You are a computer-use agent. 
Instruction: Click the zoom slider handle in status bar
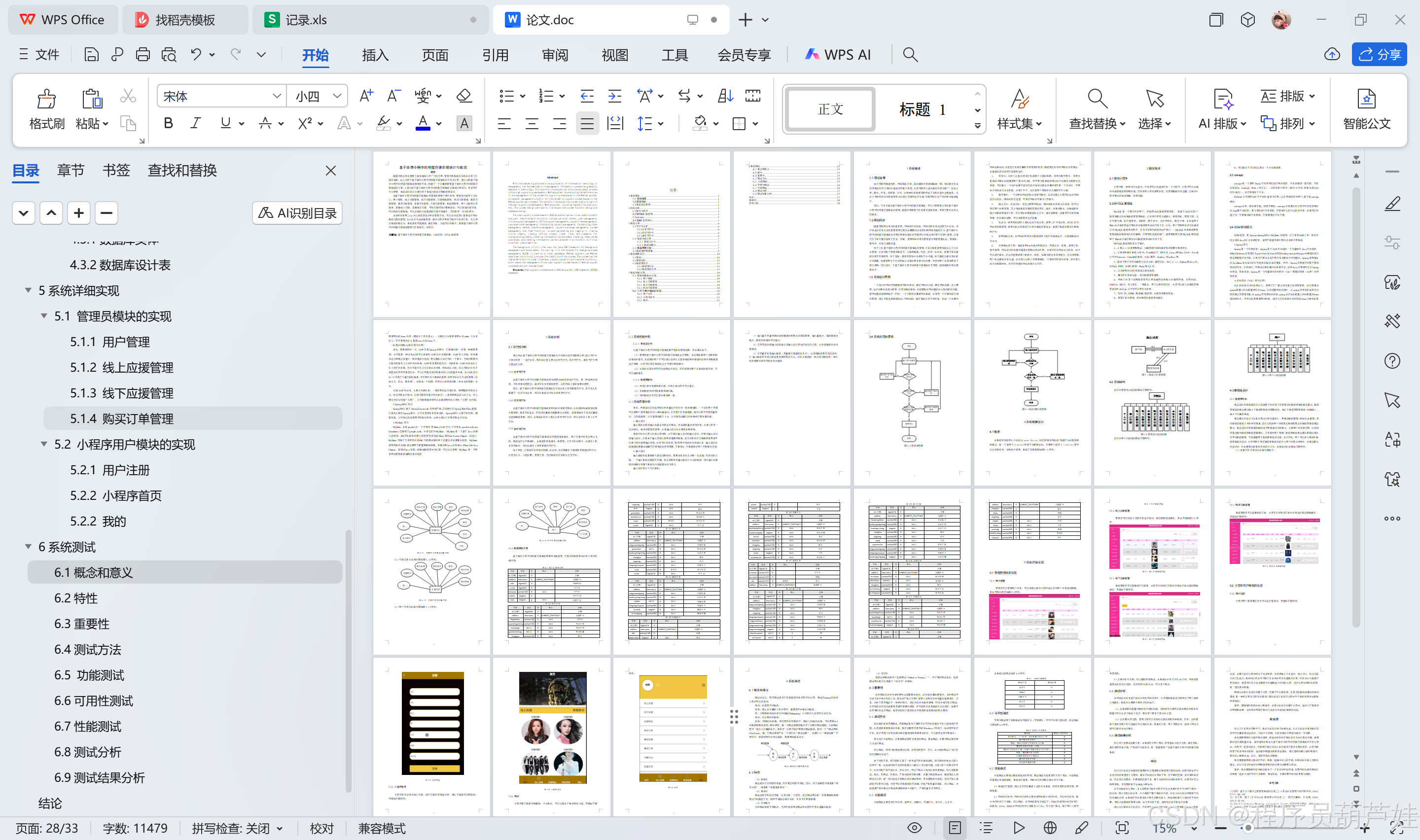(1247, 828)
